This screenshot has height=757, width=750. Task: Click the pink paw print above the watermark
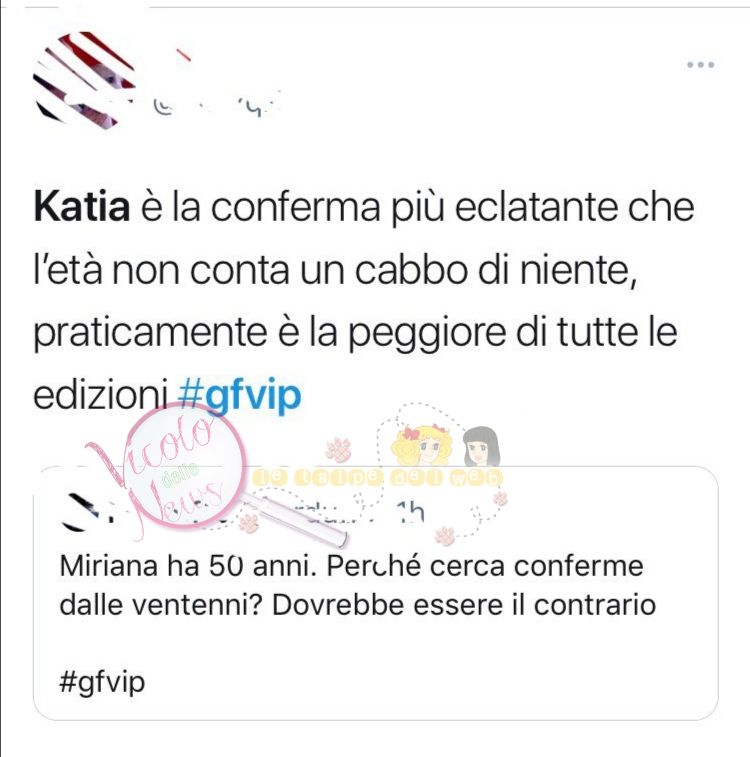[338, 449]
